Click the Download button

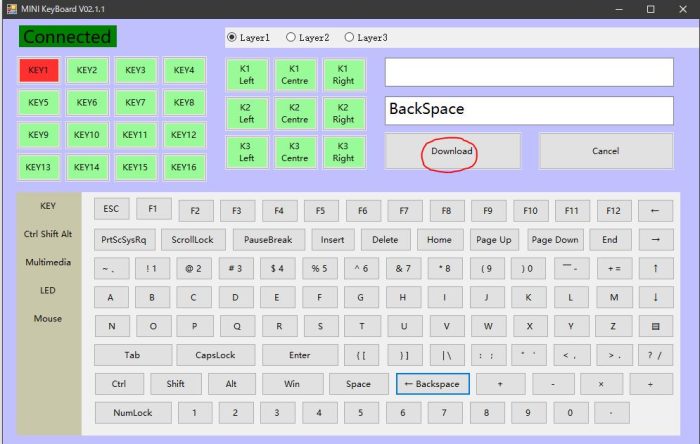pos(452,152)
